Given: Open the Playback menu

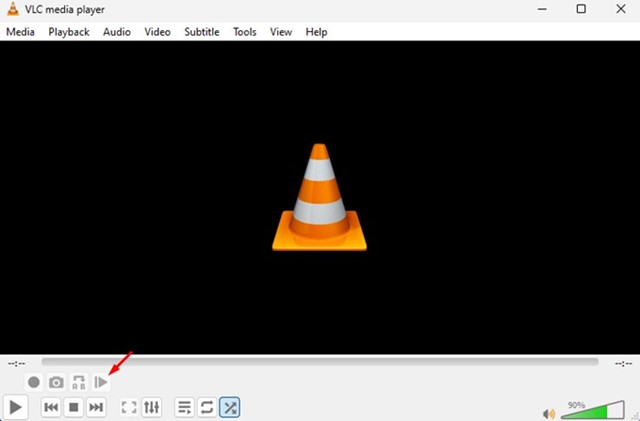Looking at the screenshot, I should tap(69, 32).
